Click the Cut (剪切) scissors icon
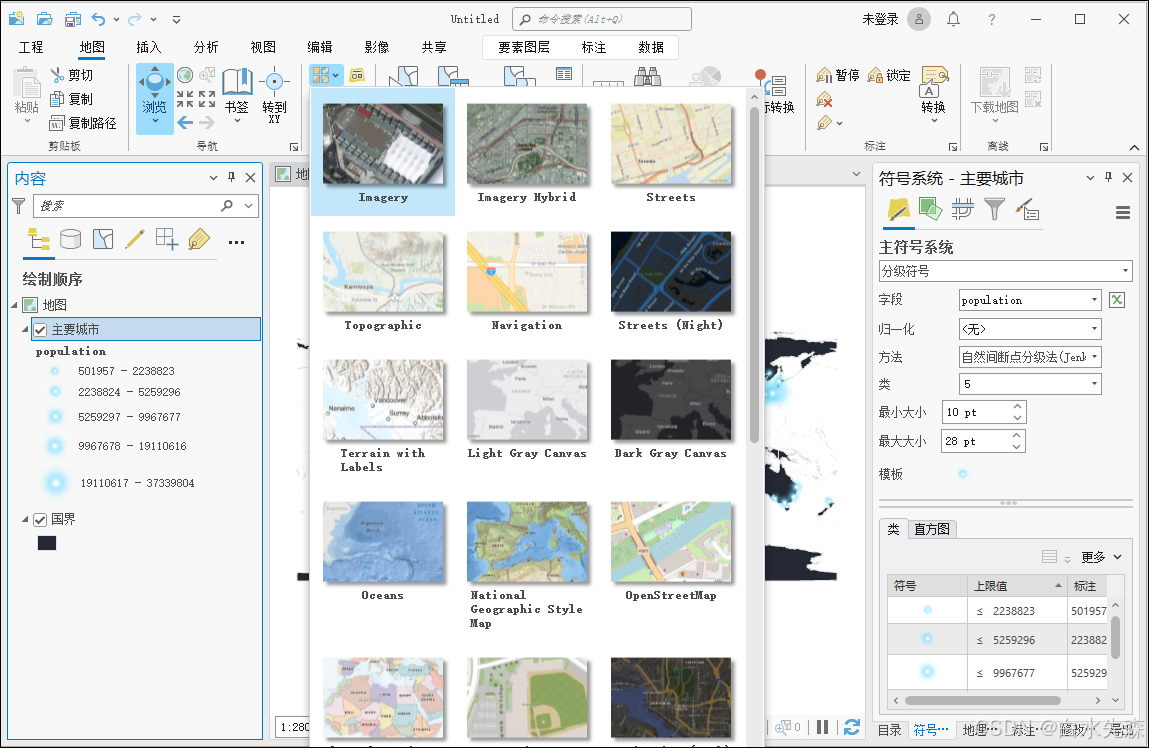The width and height of the screenshot is (1149, 748). [58, 75]
